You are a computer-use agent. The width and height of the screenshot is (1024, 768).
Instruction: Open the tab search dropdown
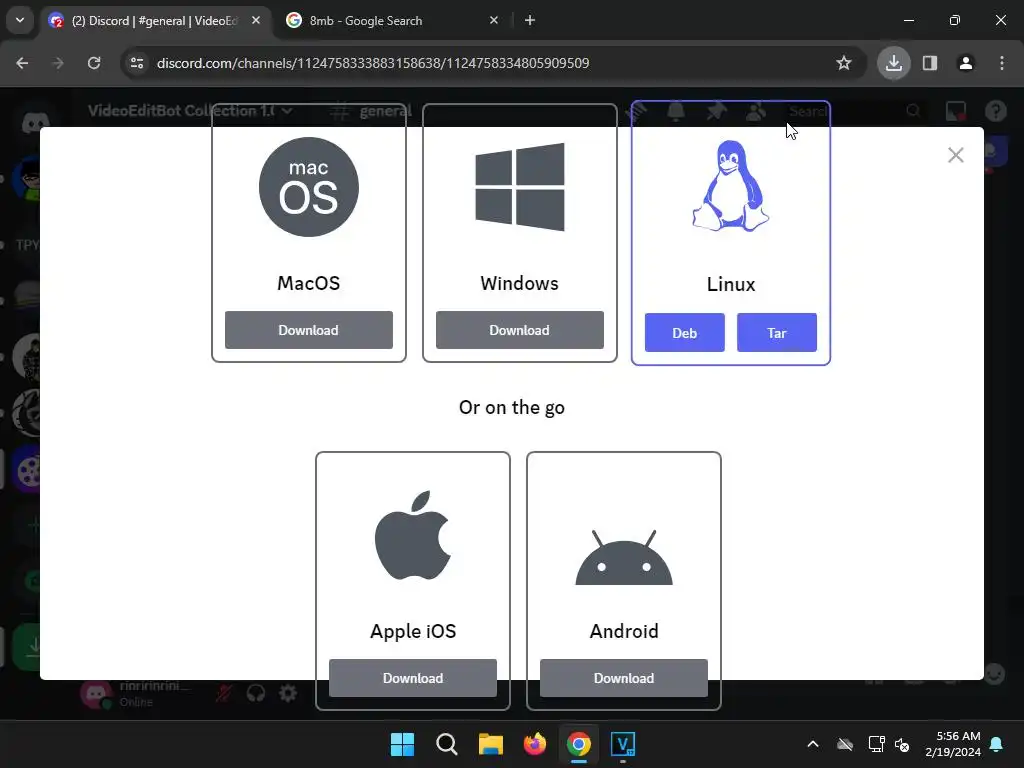point(20,20)
